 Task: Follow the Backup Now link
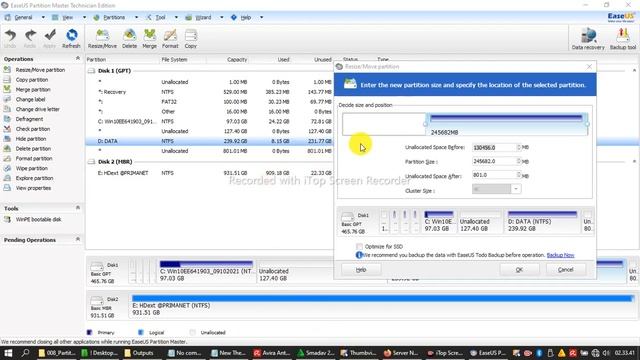pyautogui.click(x=560, y=255)
